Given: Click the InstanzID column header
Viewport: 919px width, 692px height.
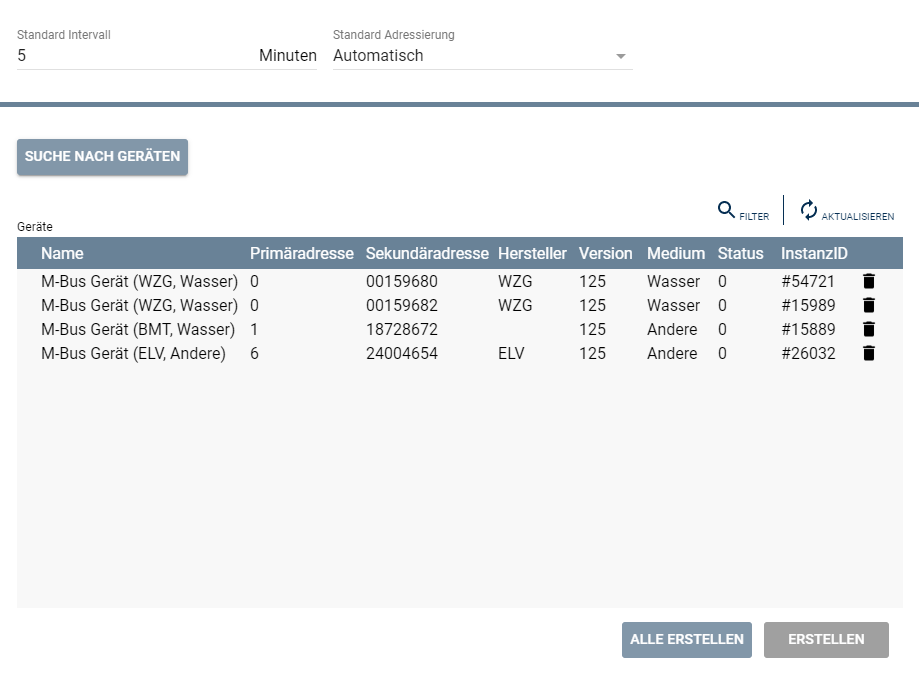Looking at the screenshot, I should tap(814, 254).
